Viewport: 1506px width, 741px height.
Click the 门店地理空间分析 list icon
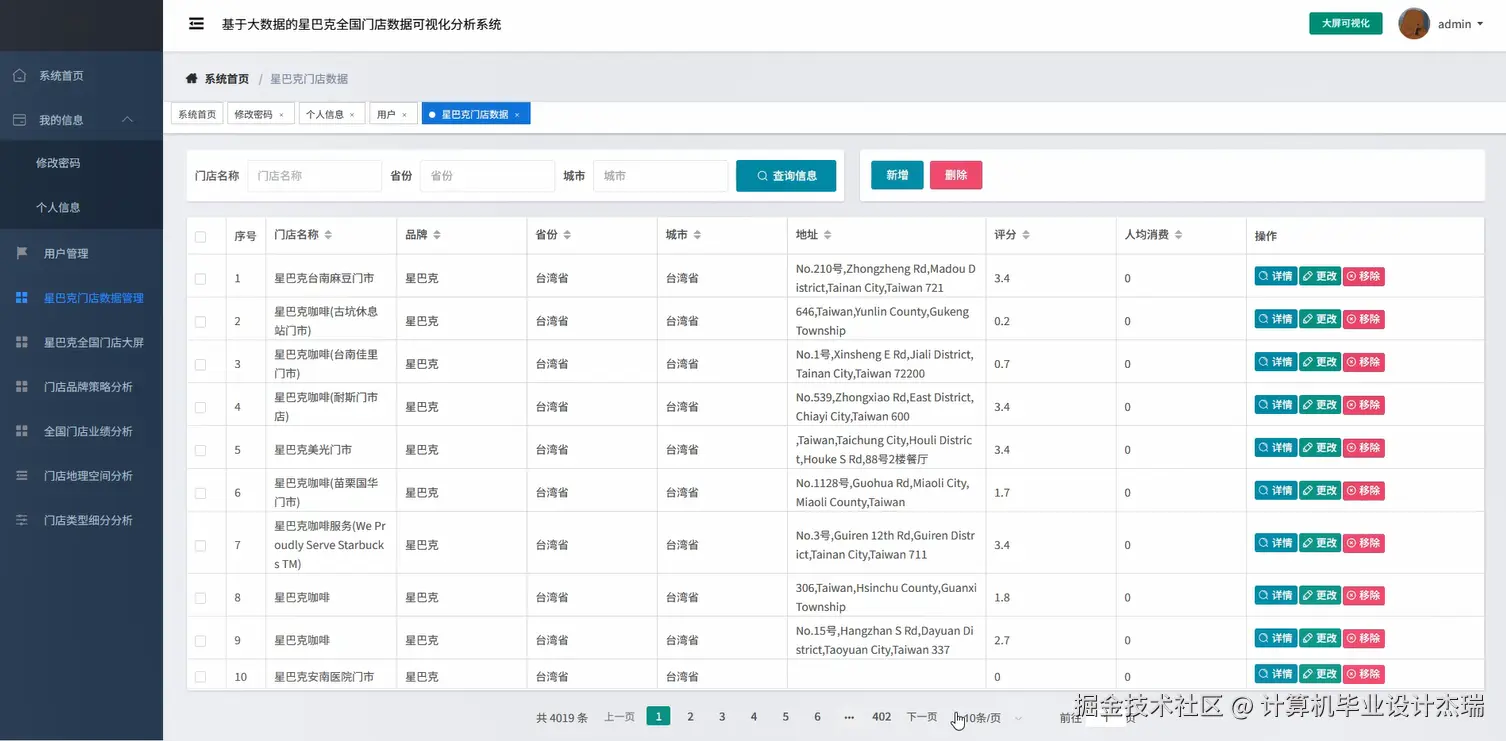tap(22, 476)
